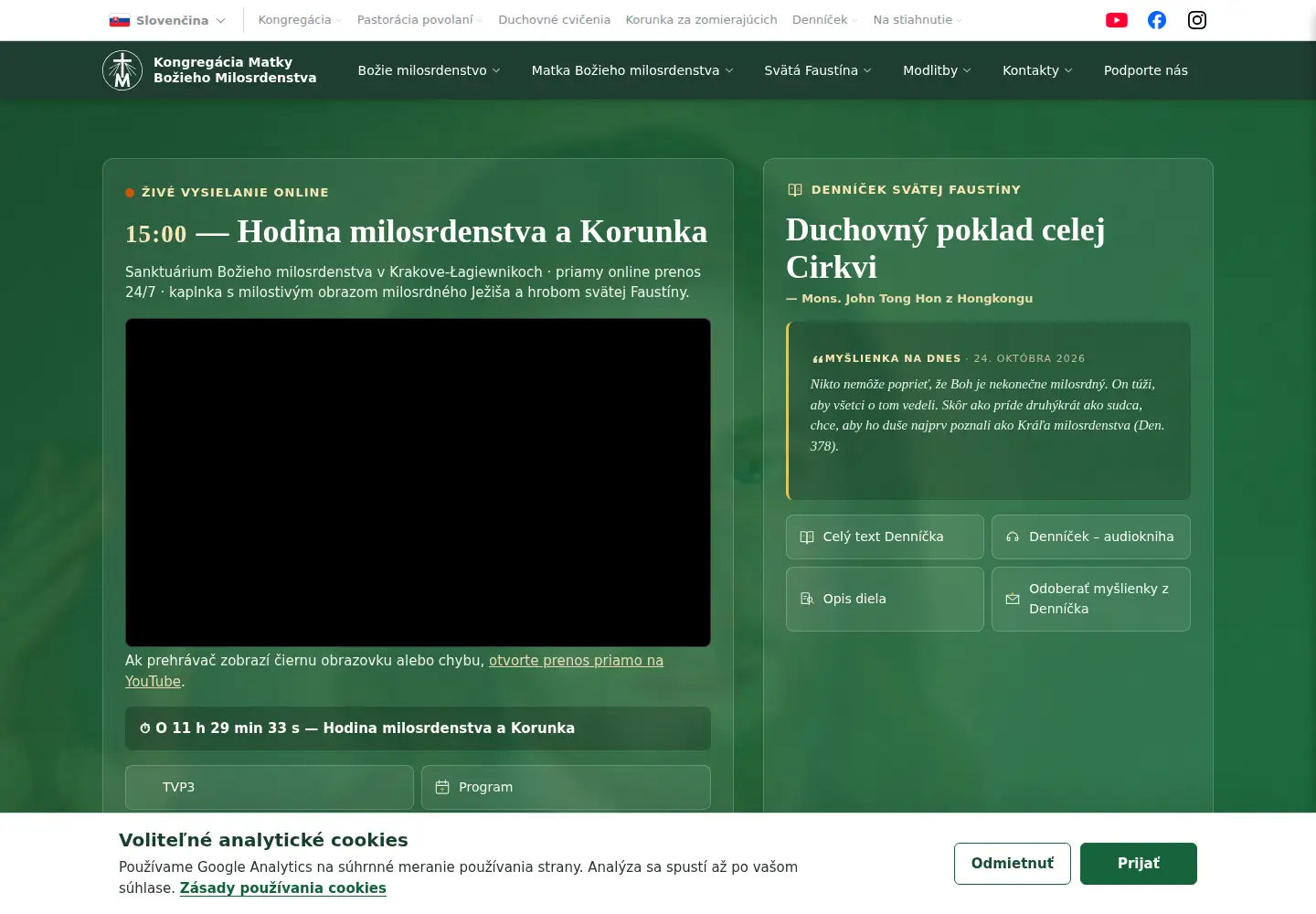
Task: Open Celý text Denníčka
Action: pos(885,537)
